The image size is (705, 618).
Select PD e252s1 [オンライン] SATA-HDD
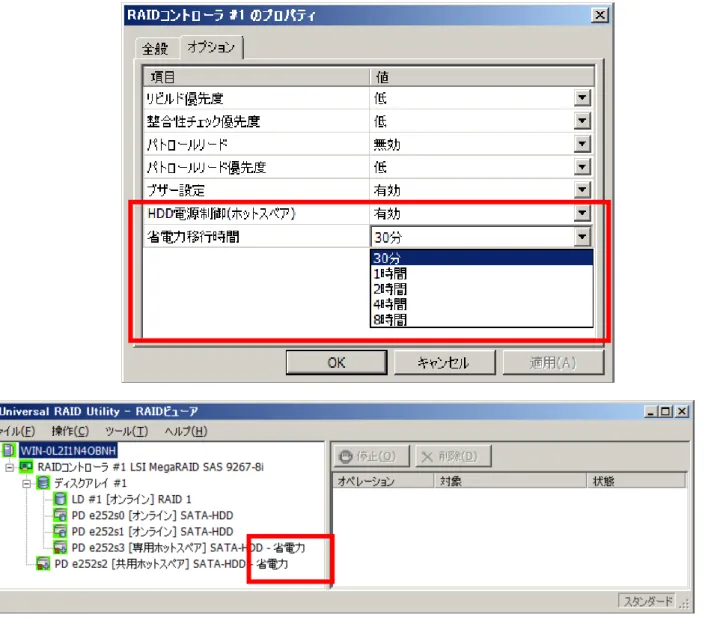(152, 532)
